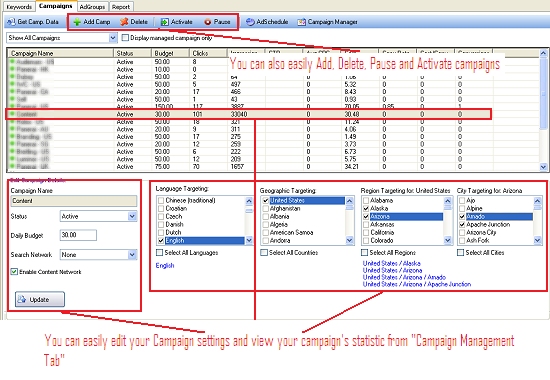This screenshot has height=380, width=550.
Task: Toggle Select All Regions checkbox
Action: (364, 252)
